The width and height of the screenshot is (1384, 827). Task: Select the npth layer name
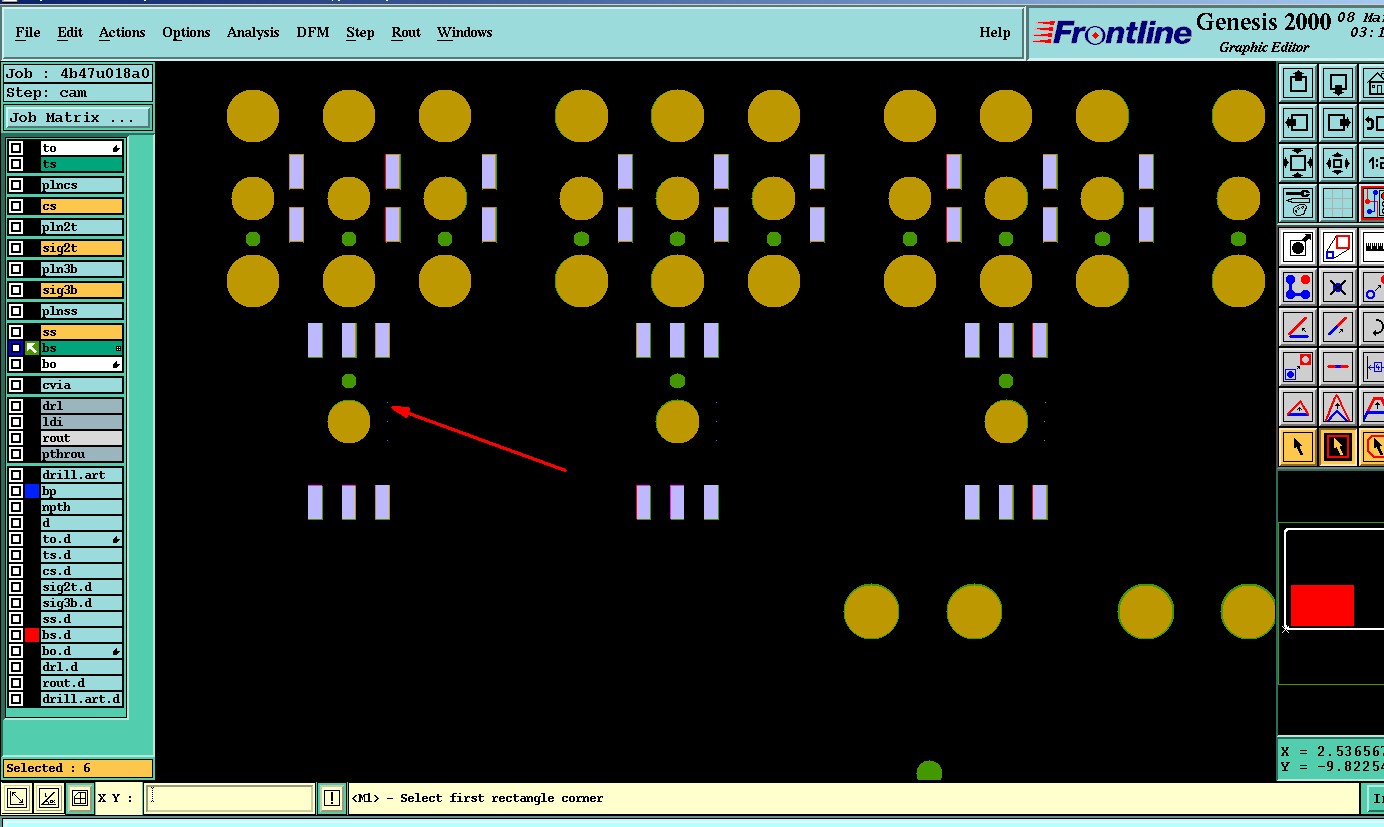click(81, 507)
